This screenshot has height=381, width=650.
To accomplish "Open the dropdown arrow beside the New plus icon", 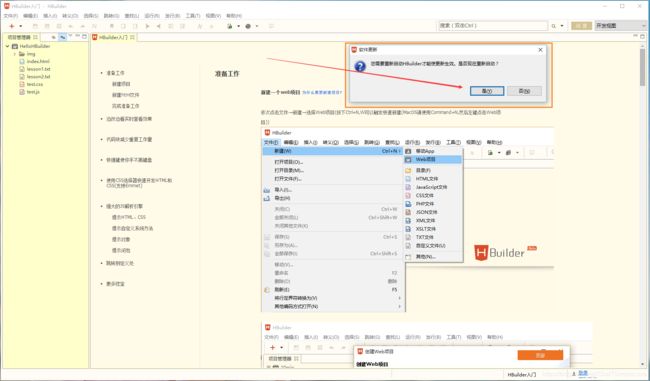I will click(x=21, y=26).
